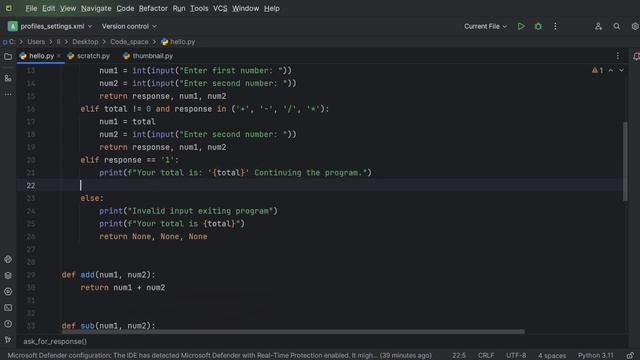
Task: Open the Run tool window icon in sidebar
Action: coord(8,291)
